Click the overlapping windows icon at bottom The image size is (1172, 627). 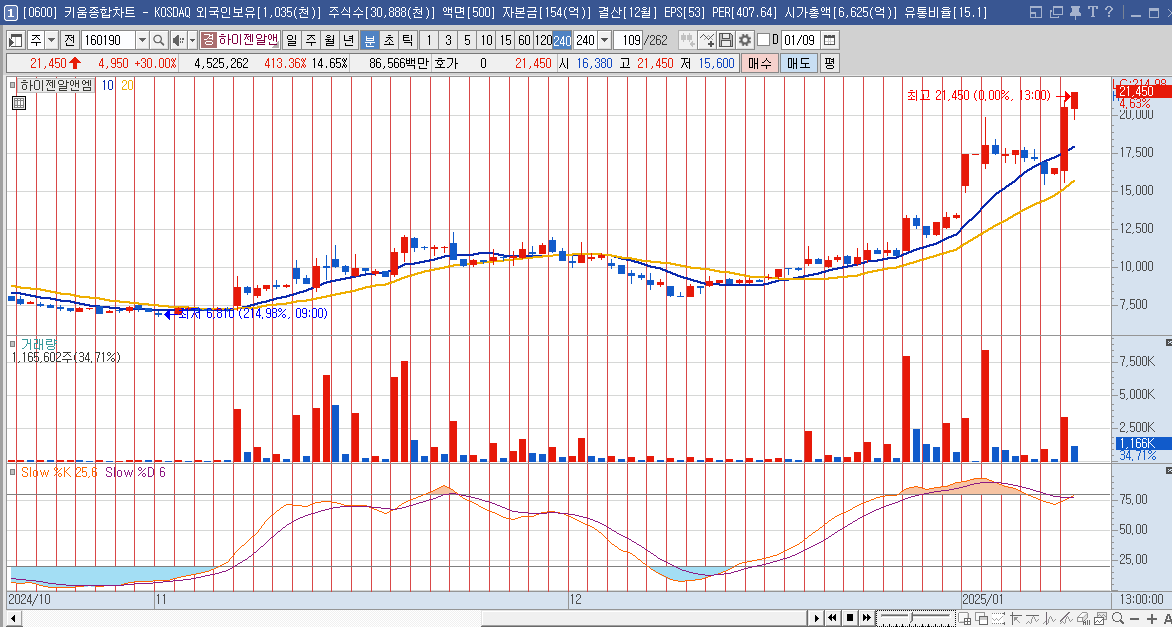point(981,618)
